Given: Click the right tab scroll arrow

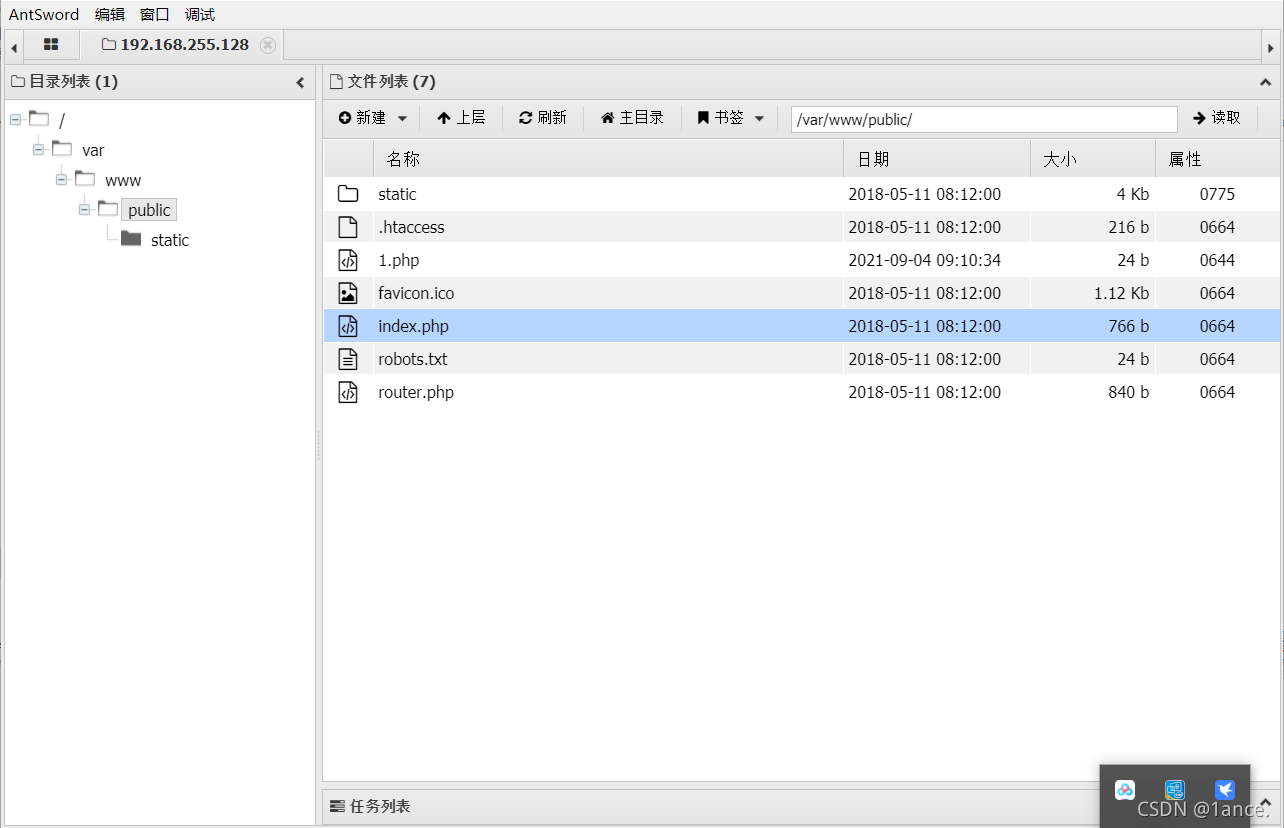Looking at the screenshot, I should (1271, 46).
